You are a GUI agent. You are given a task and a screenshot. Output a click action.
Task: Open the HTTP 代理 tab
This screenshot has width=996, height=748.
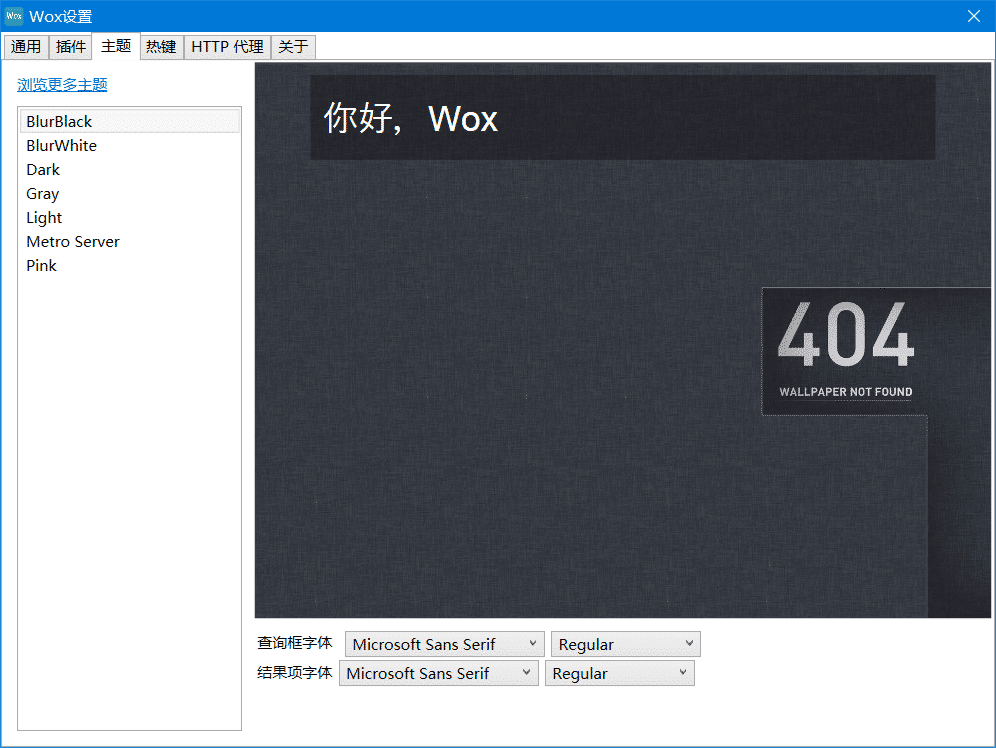[227, 47]
